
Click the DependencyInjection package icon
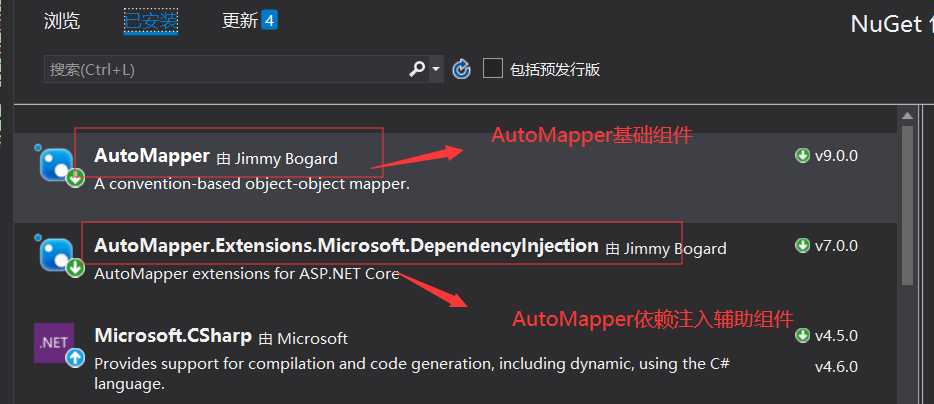click(60, 256)
